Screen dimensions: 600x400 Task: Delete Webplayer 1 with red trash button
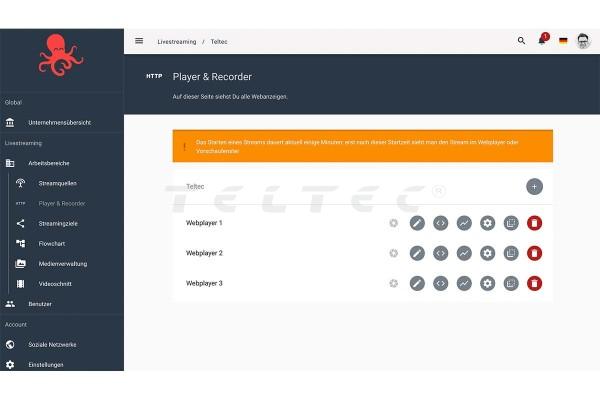click(x=534, y=223)
